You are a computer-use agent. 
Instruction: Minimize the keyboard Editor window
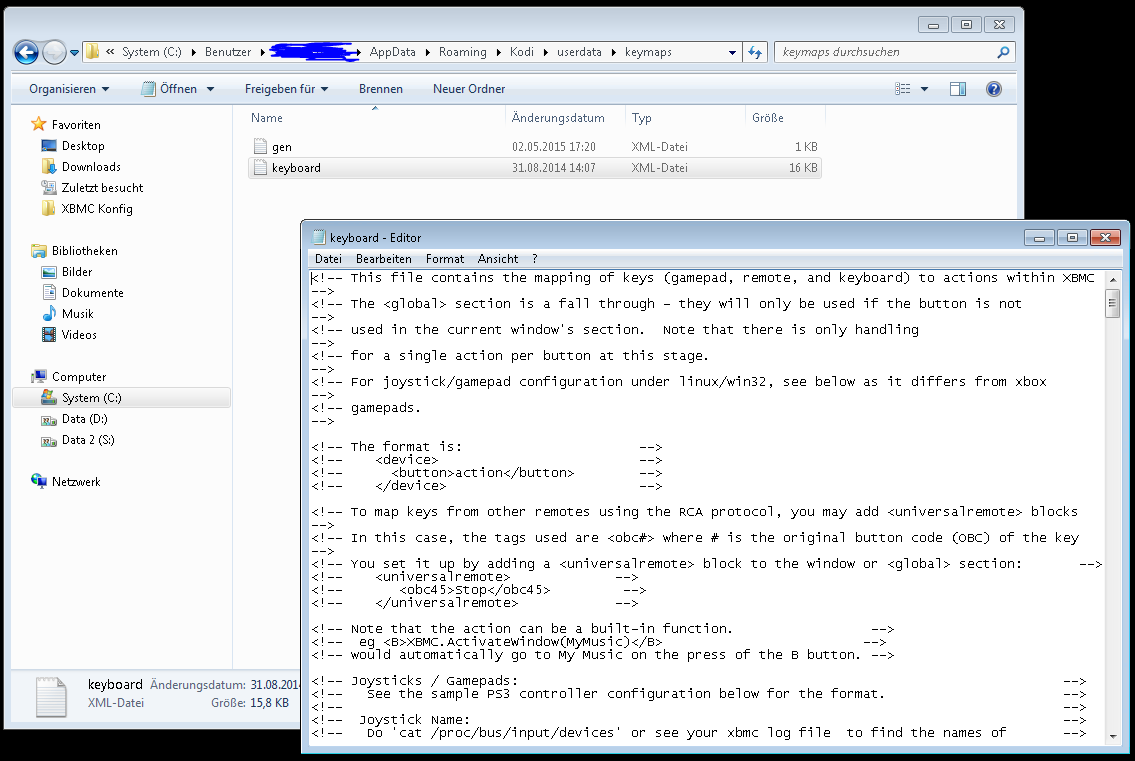(1039, 237)
